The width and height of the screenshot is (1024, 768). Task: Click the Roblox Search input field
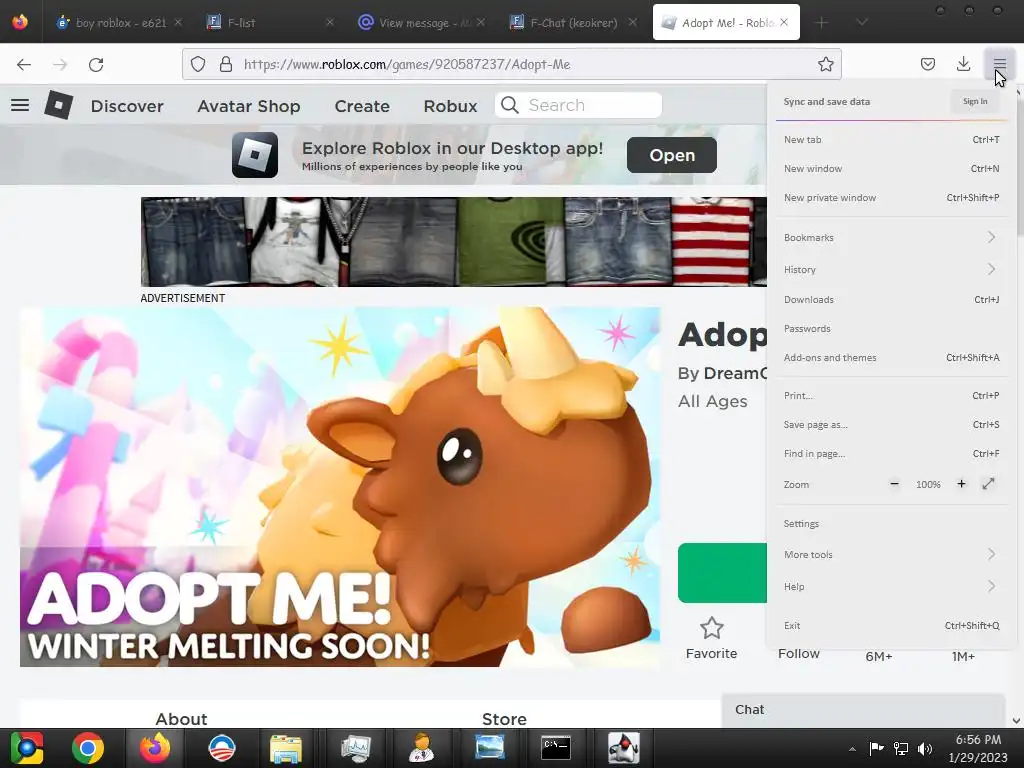click(x=579, y=105)
